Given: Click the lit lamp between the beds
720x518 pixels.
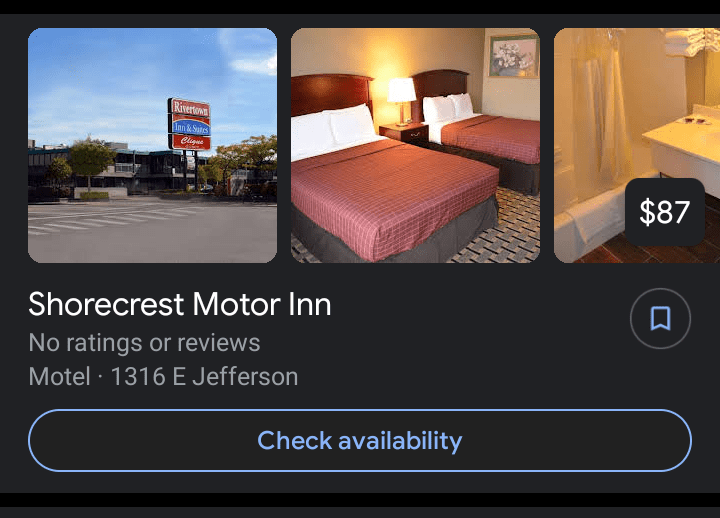Looking at the screenshot, I should click(x=401, y=101).
